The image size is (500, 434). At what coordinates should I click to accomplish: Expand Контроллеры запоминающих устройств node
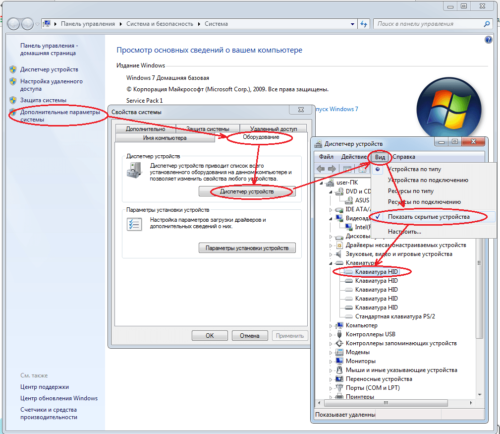pos(331,343)
